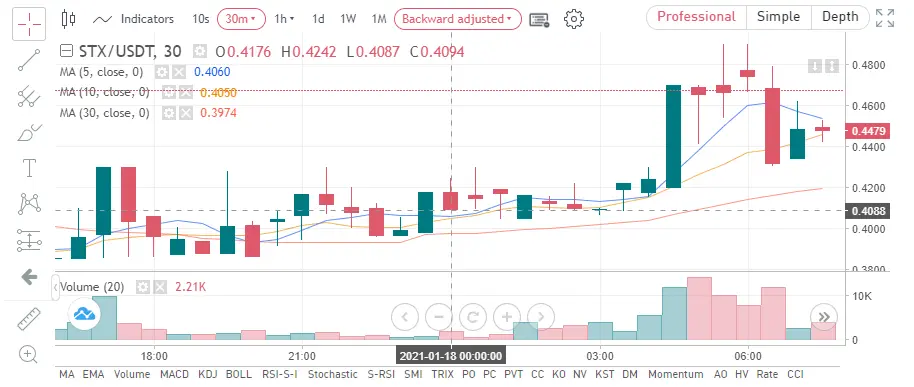Switch to Depth chart mode
Screen dimensions: 914x387
point(840,17)
